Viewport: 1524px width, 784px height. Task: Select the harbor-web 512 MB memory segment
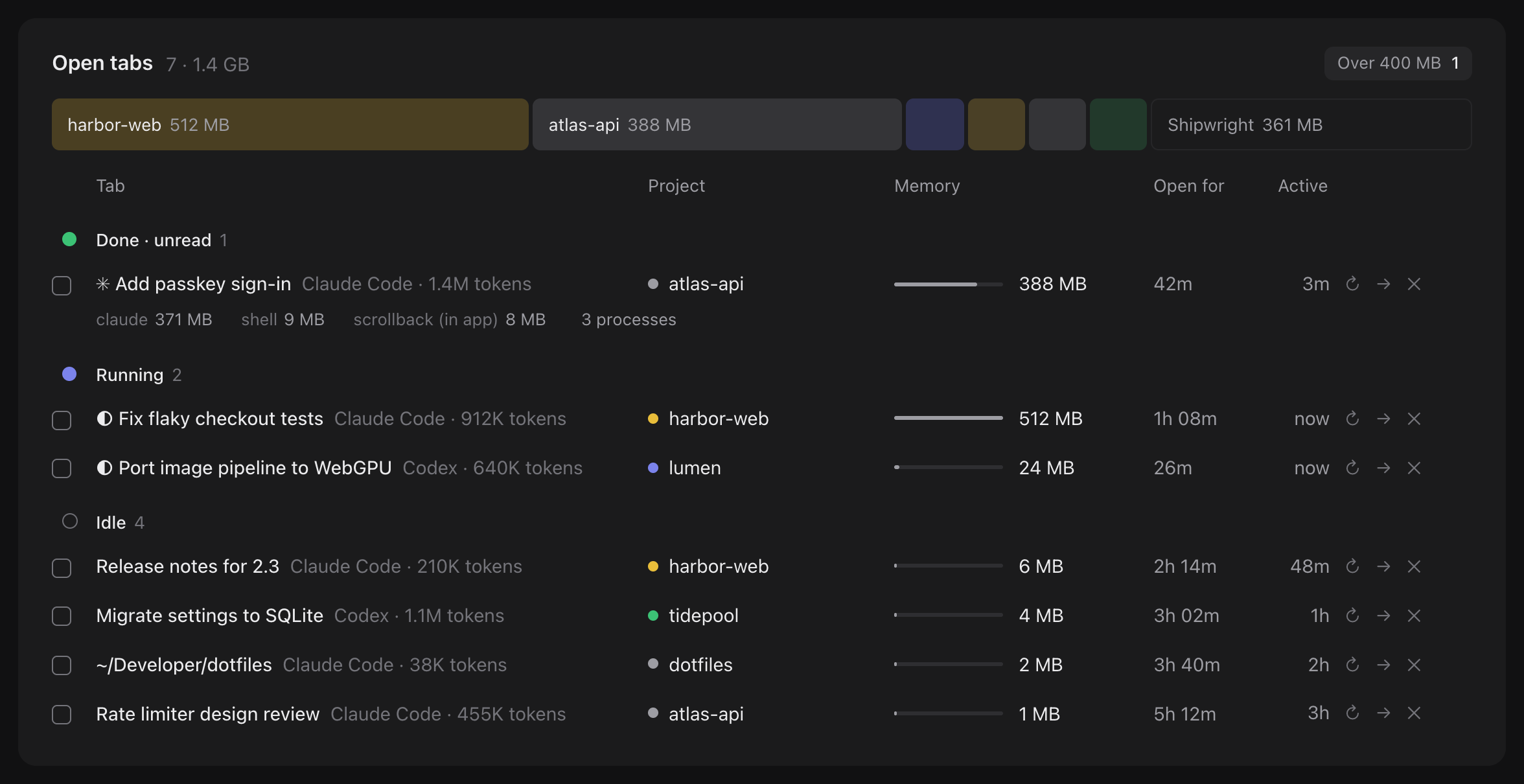(290, 124)
